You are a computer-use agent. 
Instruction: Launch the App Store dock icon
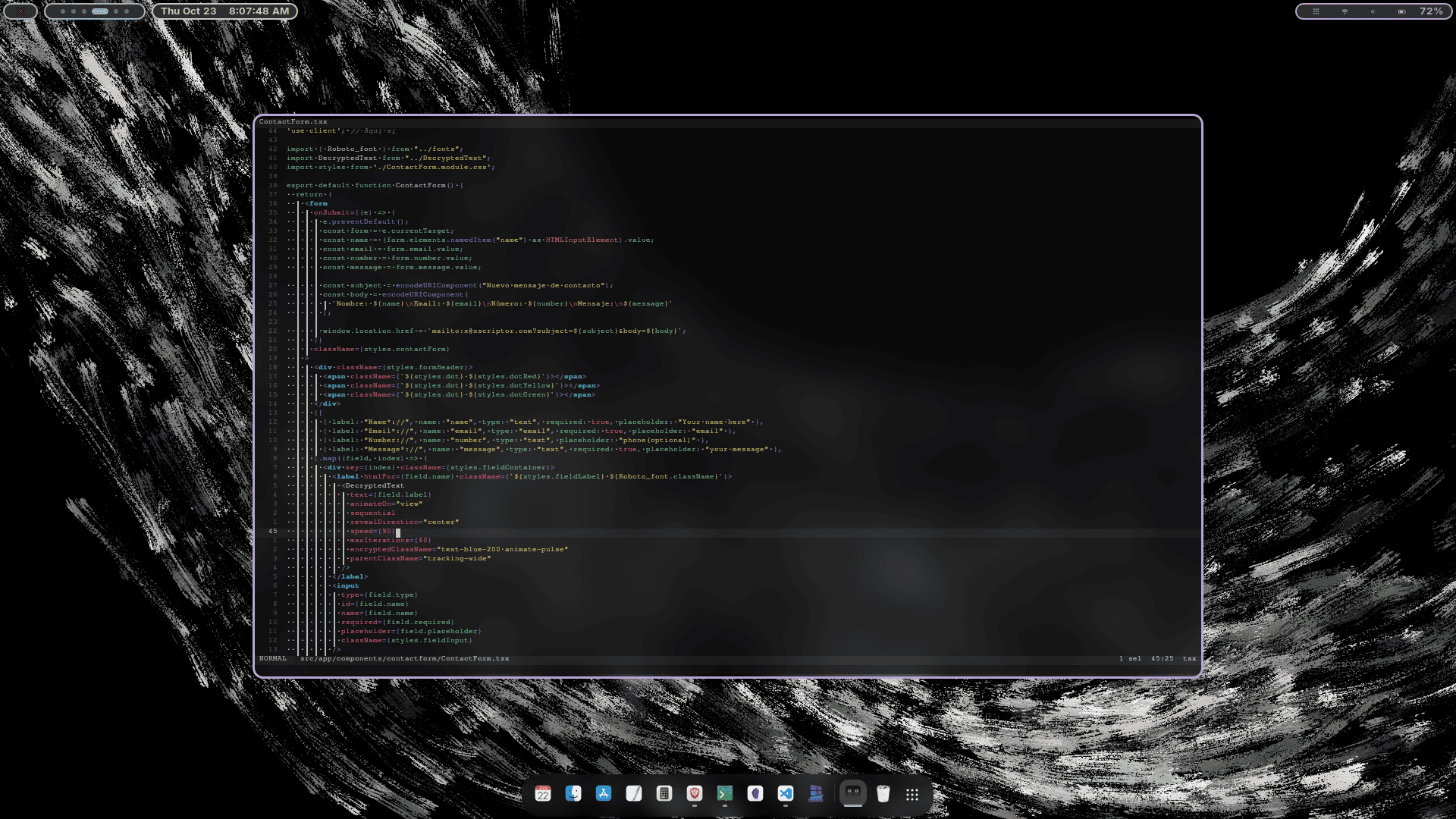[x=604, y=793]
